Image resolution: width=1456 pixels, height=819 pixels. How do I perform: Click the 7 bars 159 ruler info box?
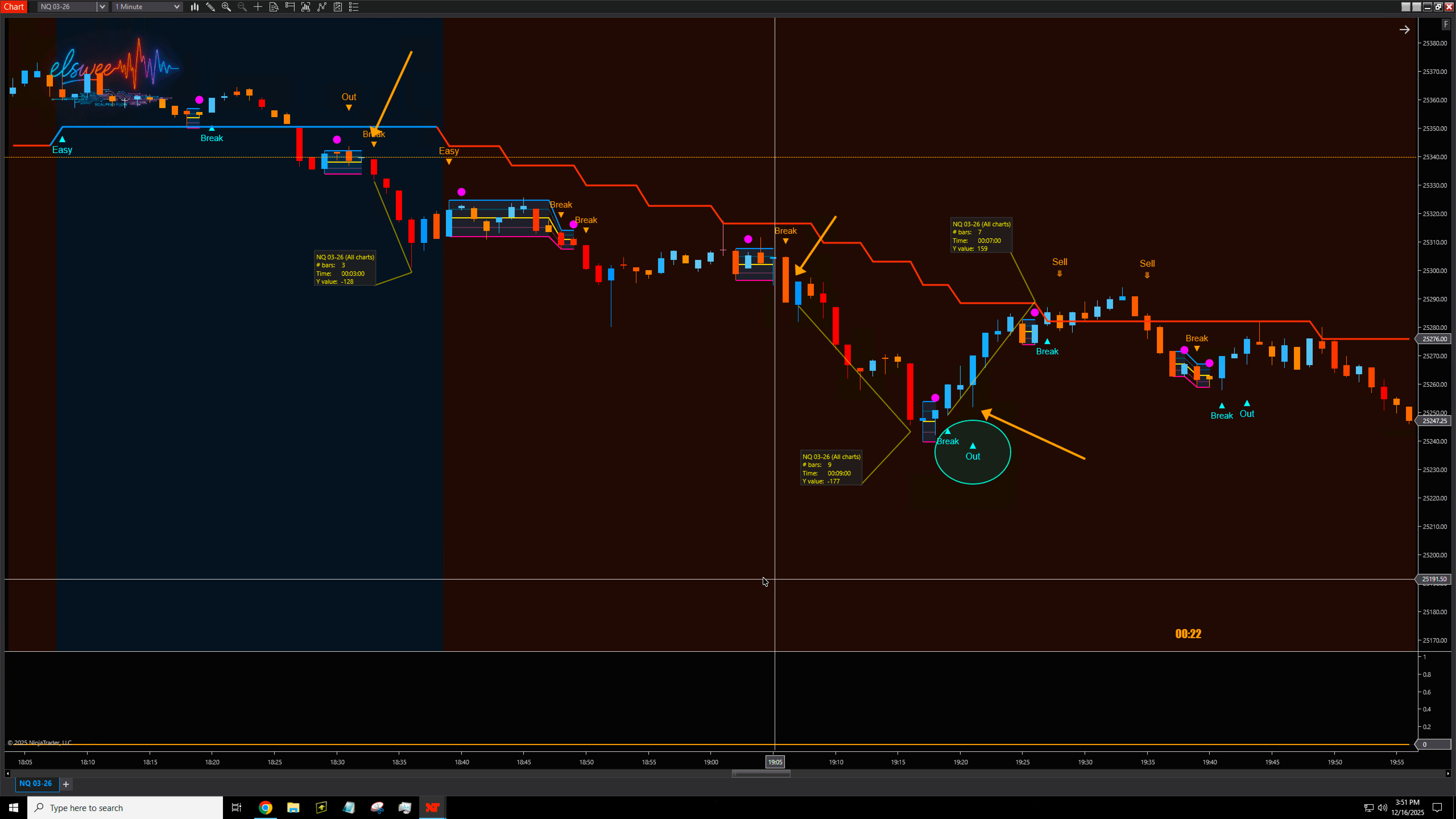coord(981,236)
